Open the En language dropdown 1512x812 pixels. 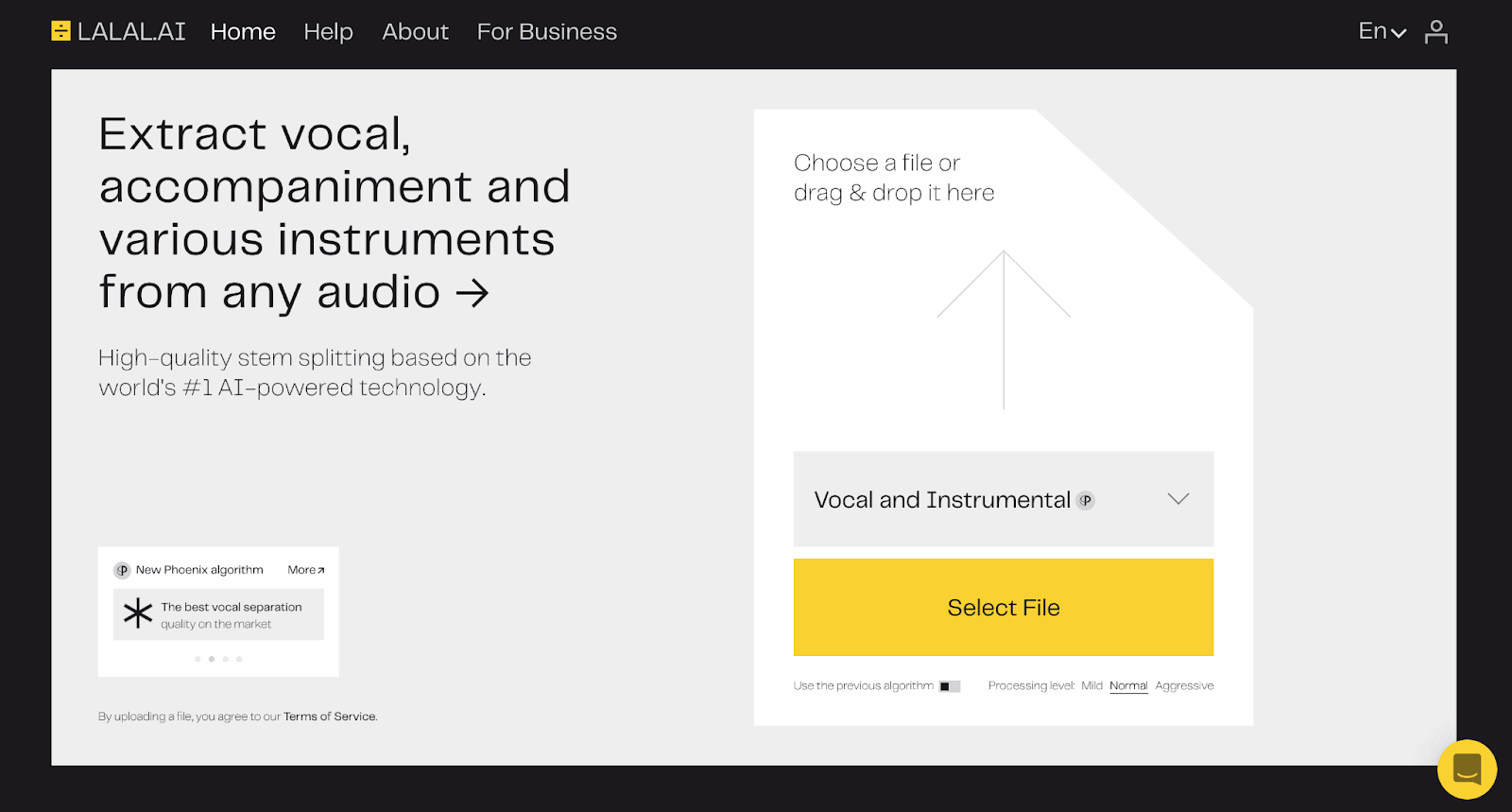pyautogui.click(x=1383, y=31)
